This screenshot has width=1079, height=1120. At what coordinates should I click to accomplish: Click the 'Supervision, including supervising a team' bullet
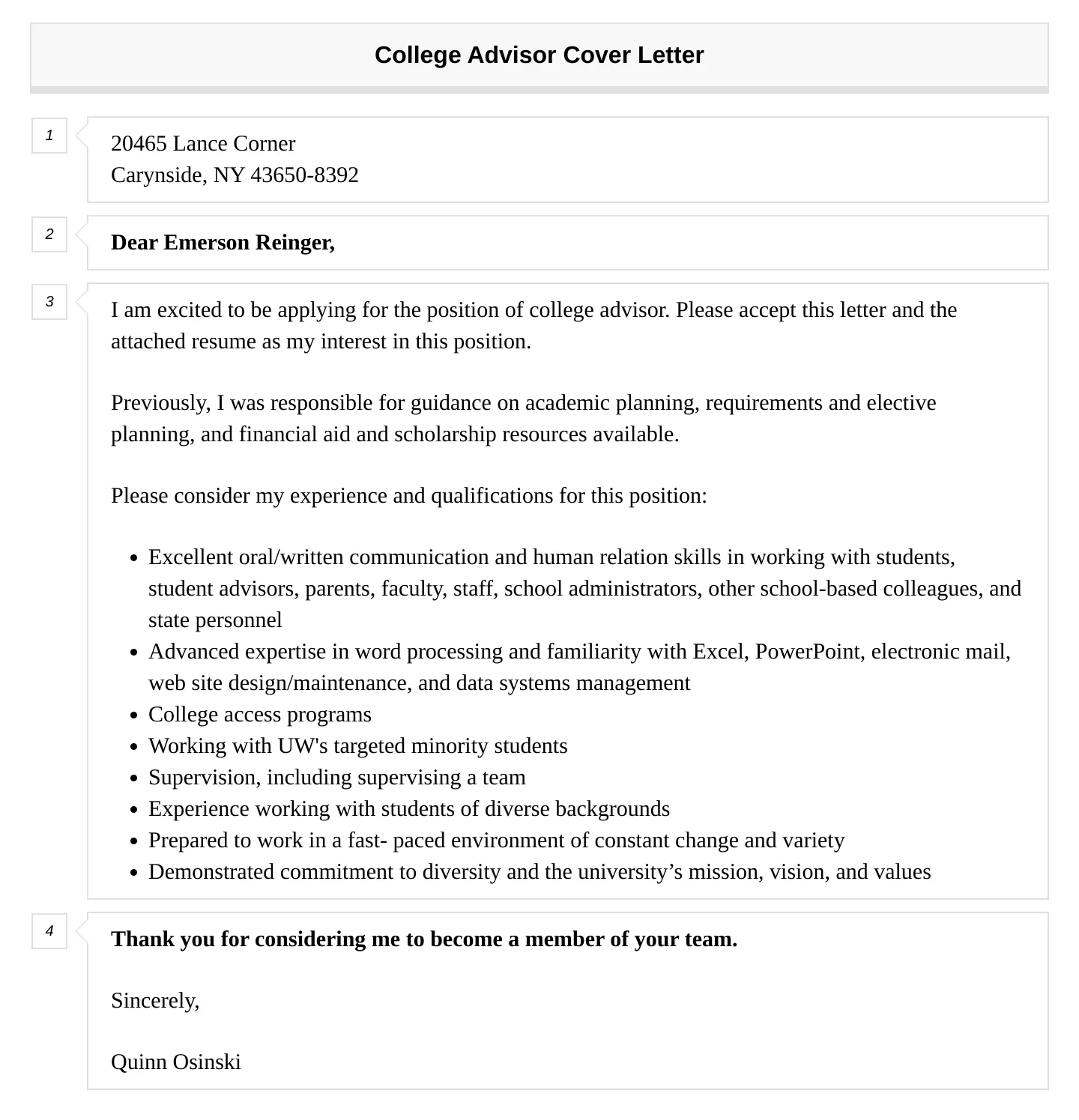point(336,778)
